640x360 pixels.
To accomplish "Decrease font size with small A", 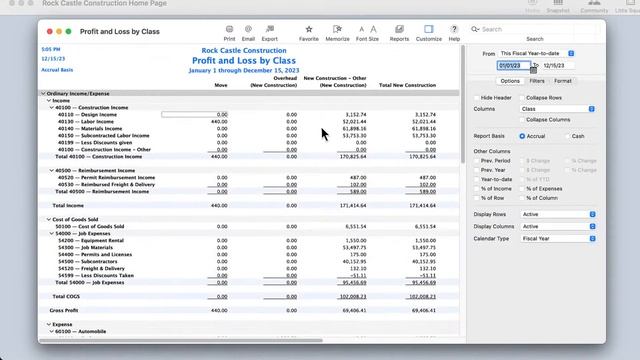I will coord(361,29).
